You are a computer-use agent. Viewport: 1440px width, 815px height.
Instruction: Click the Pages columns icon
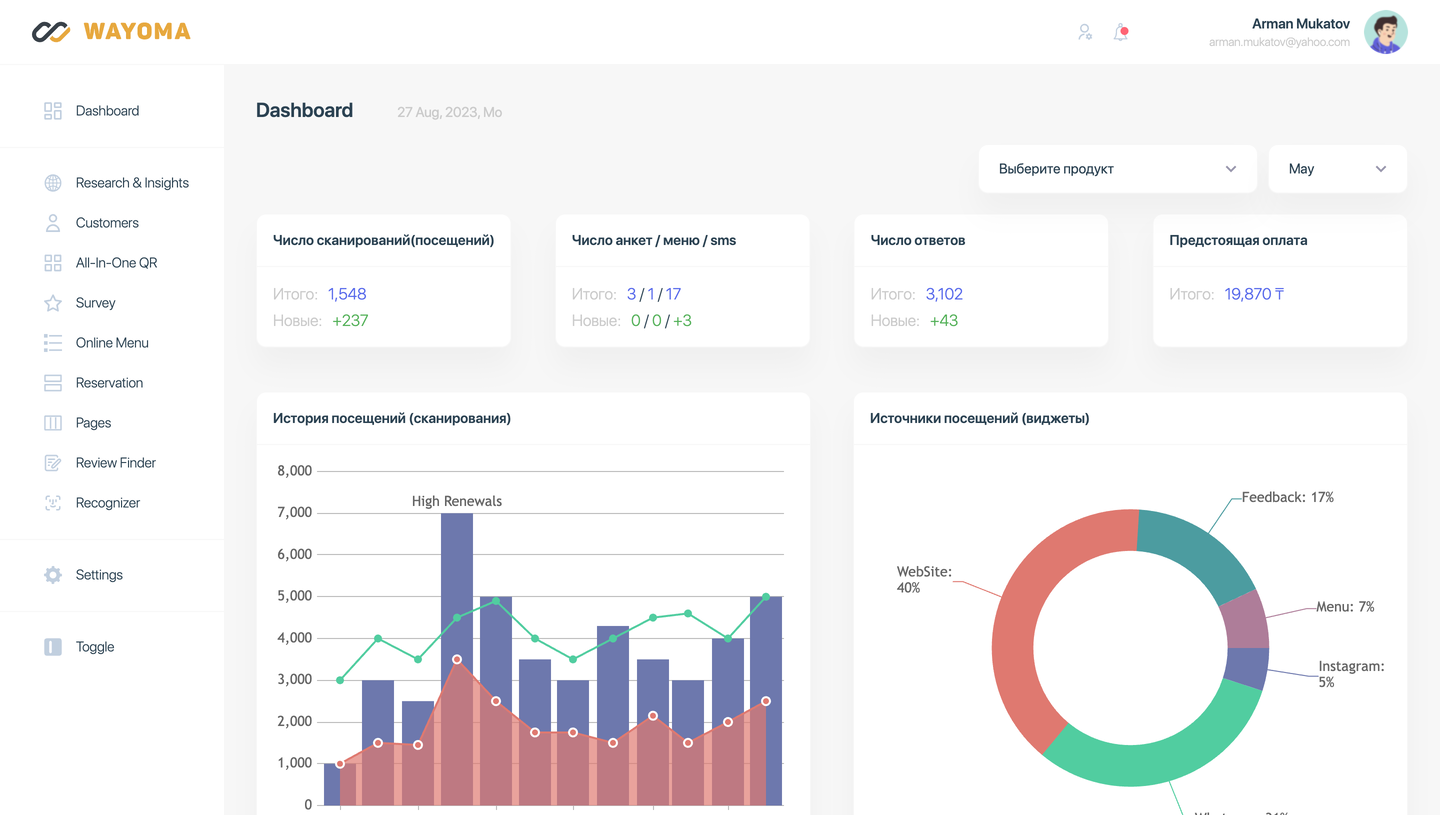coord(53,423)
